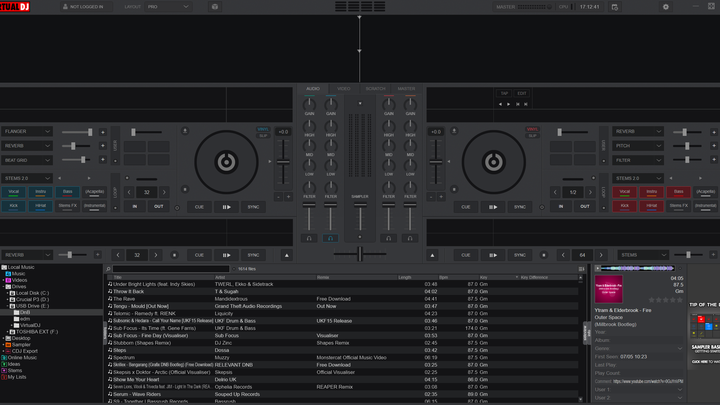Click the EDIT button on the right deck
Image resolution: width=720 pixels, height=405 pixels.
click(522, 93)
